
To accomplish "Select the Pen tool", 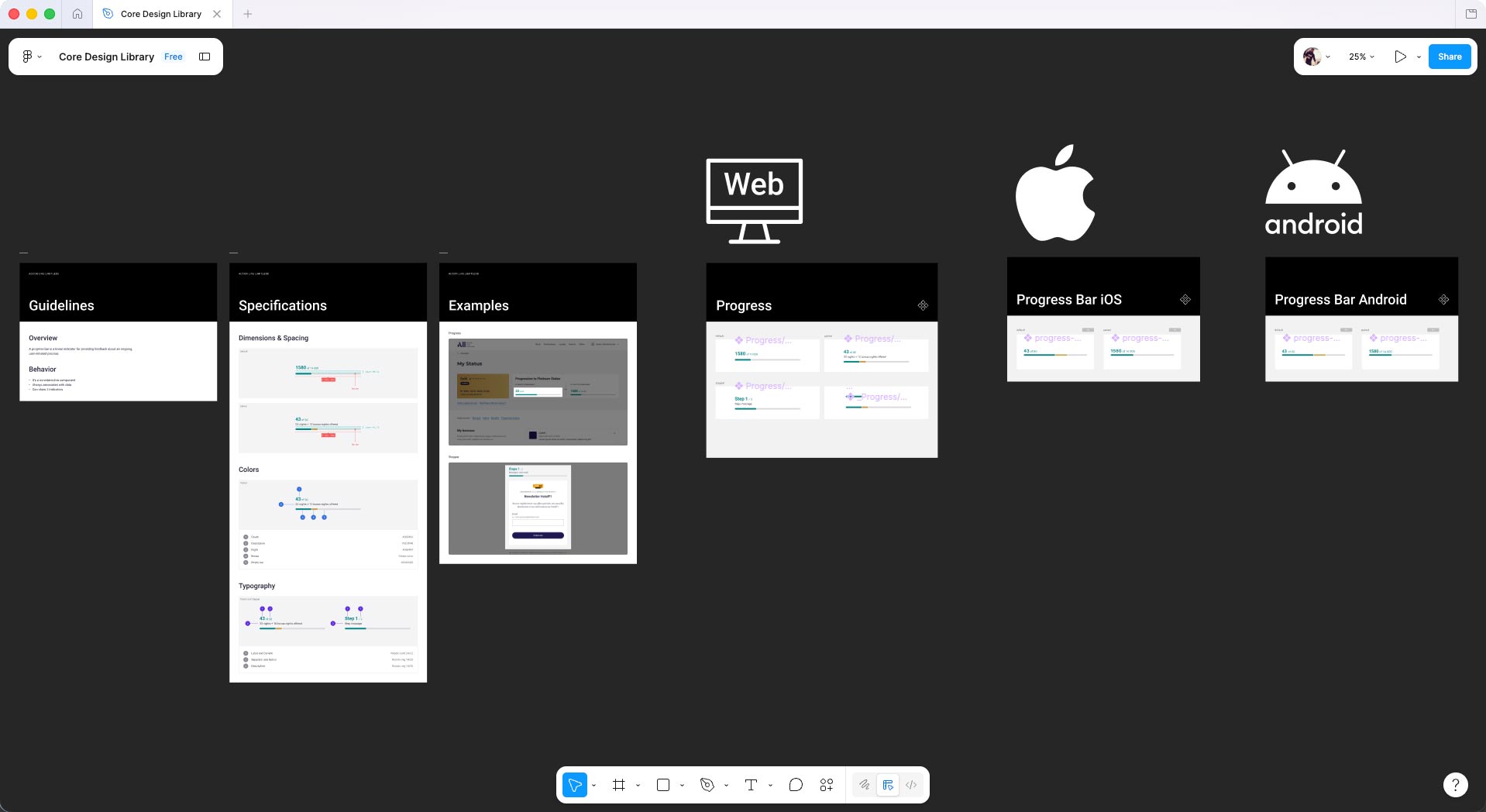I will [707, 785].
